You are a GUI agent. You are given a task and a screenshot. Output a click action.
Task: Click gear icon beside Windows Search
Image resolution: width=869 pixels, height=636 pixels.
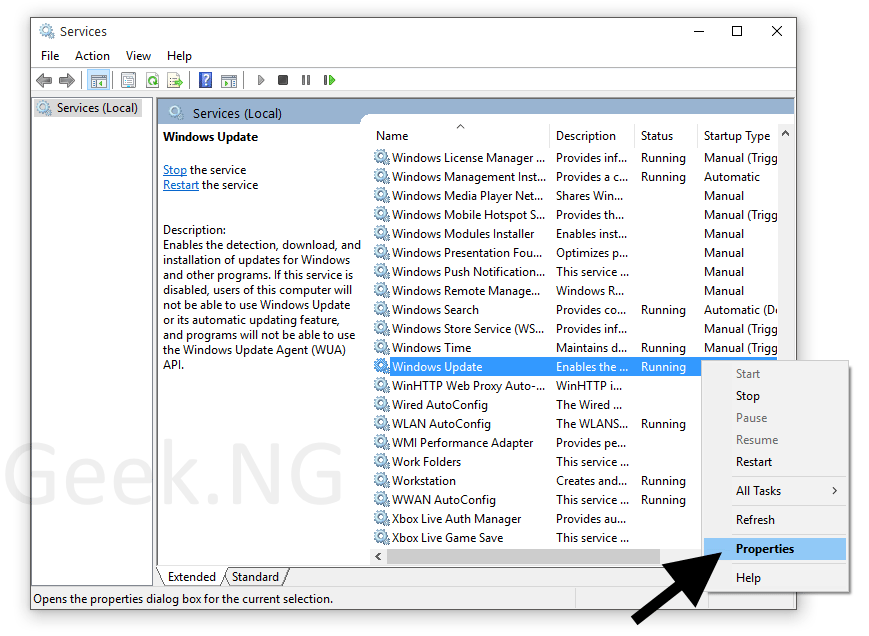pyautogui.click(x=381, y=309)
